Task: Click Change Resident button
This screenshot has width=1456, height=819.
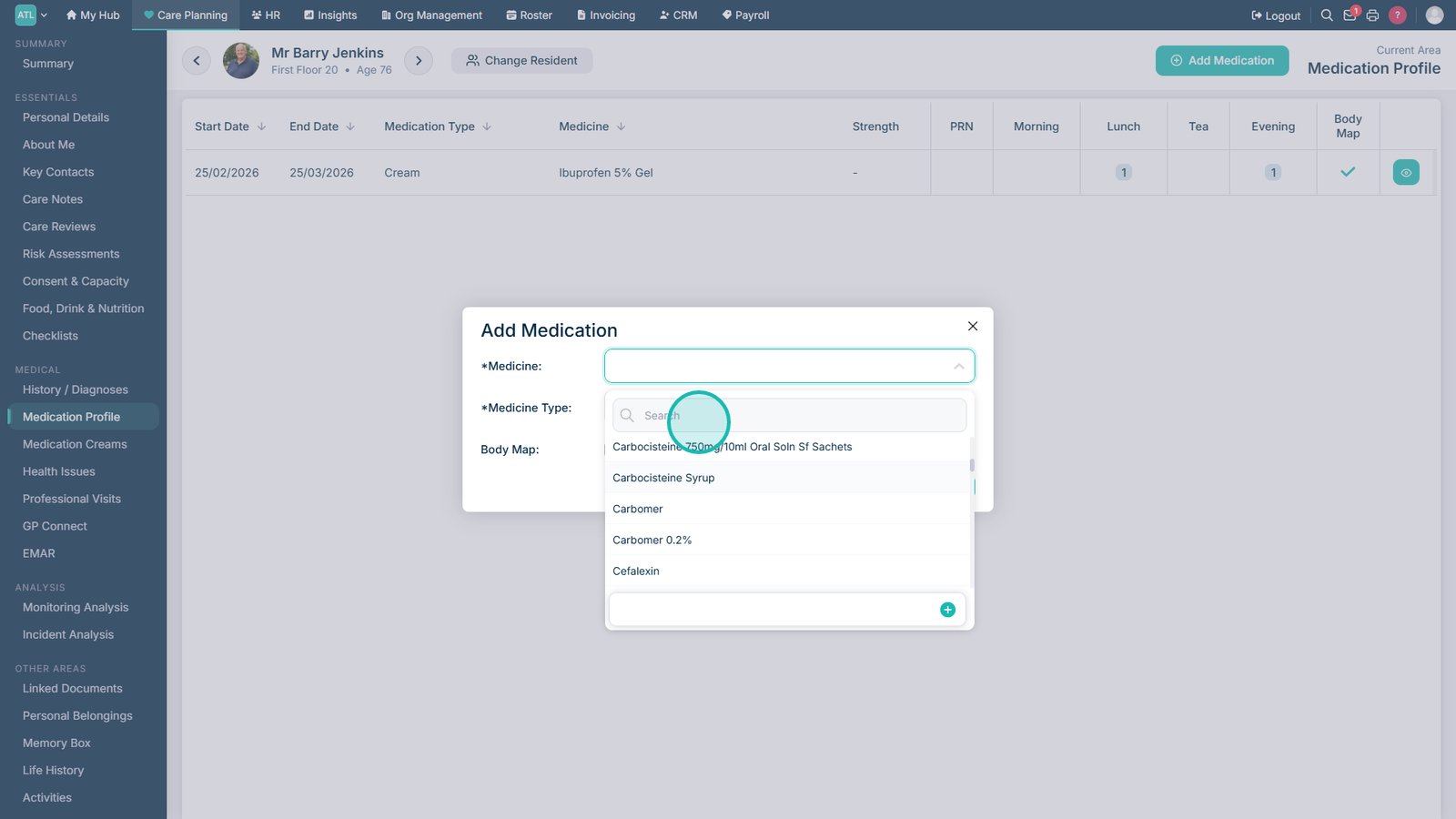Action: pyautogui.click(x=521, y=61)
